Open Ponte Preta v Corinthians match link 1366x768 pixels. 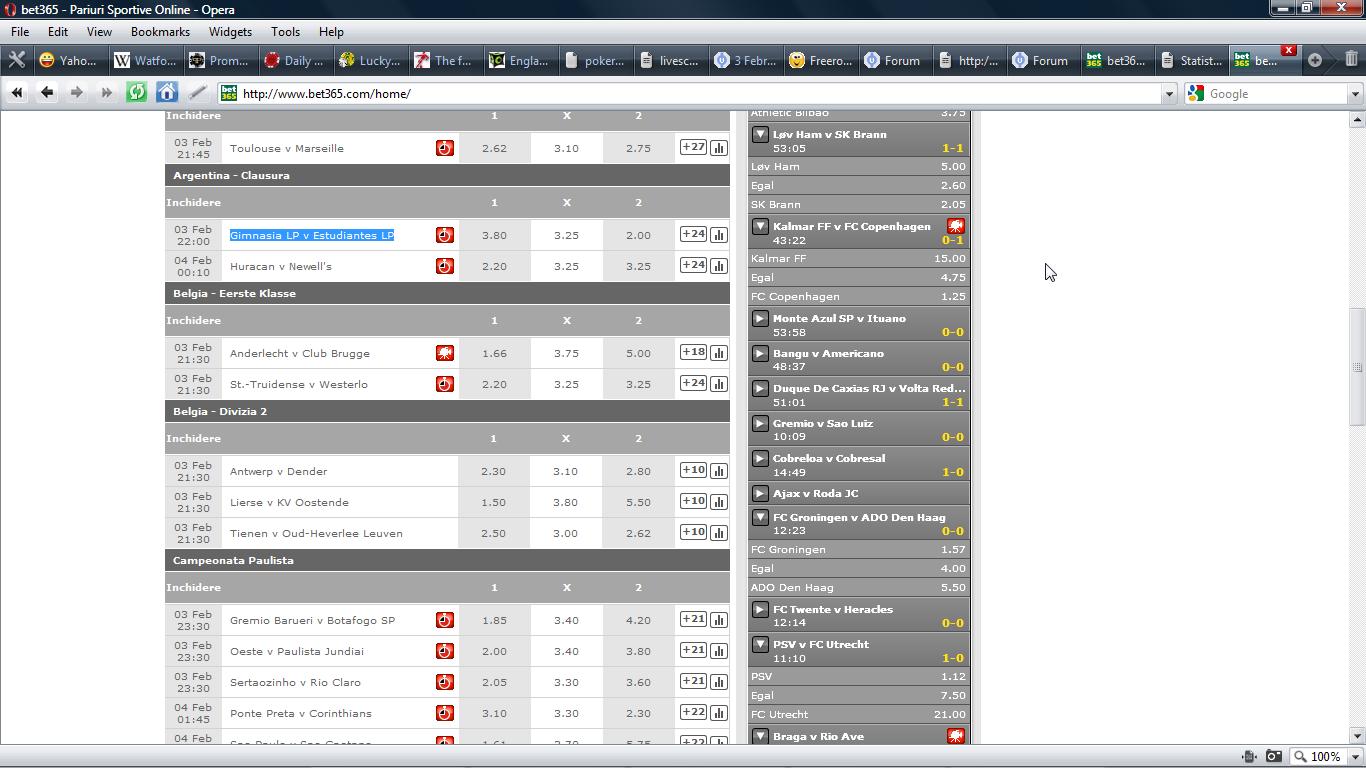click(x=301, y=713)
